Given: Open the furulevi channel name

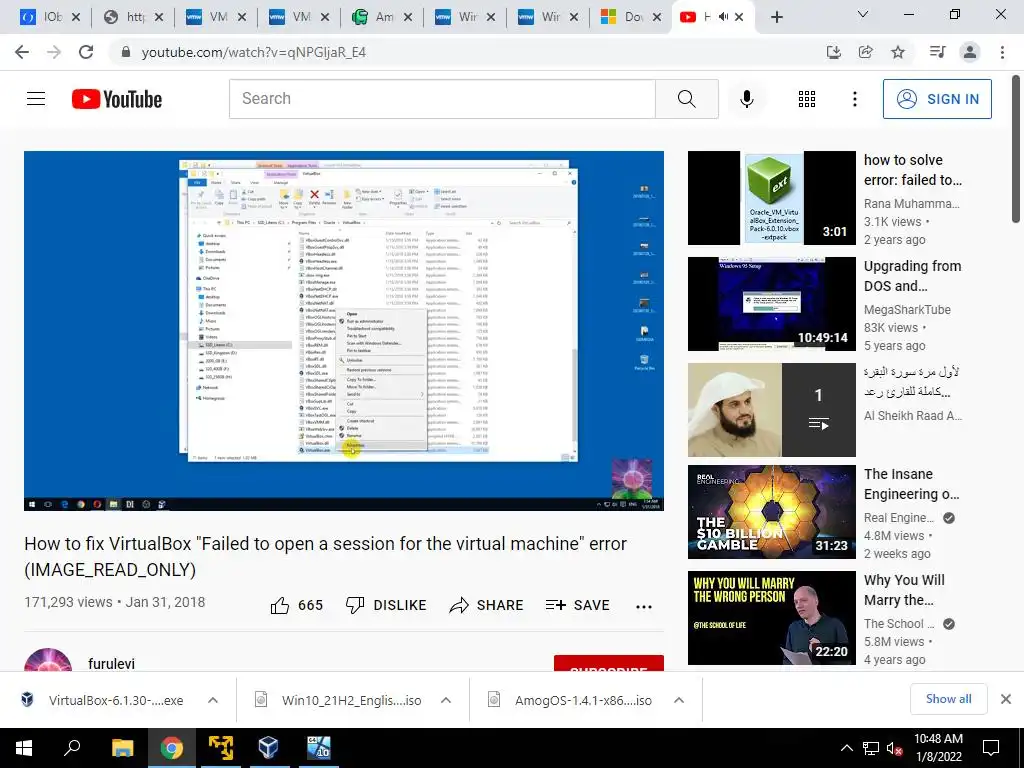Looking at the screenshot, I should [112, 664].
